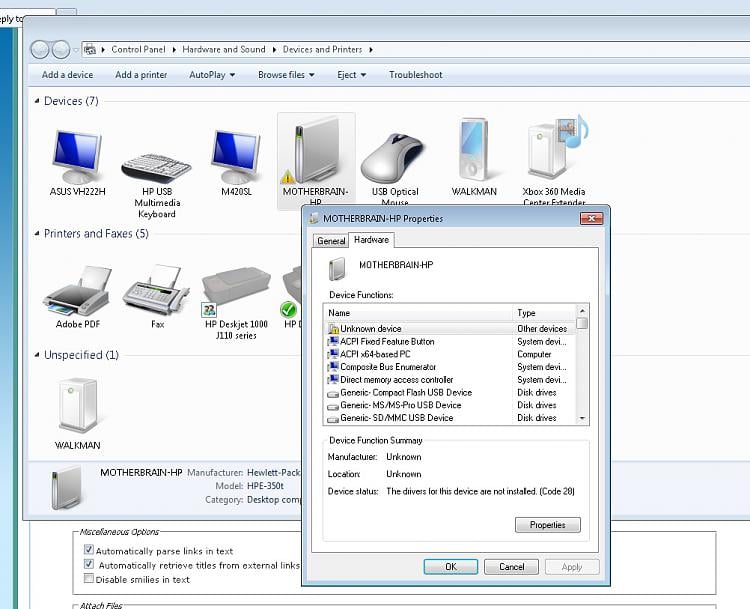Click the Control Panel icon in address bar

tap(89, 49)
